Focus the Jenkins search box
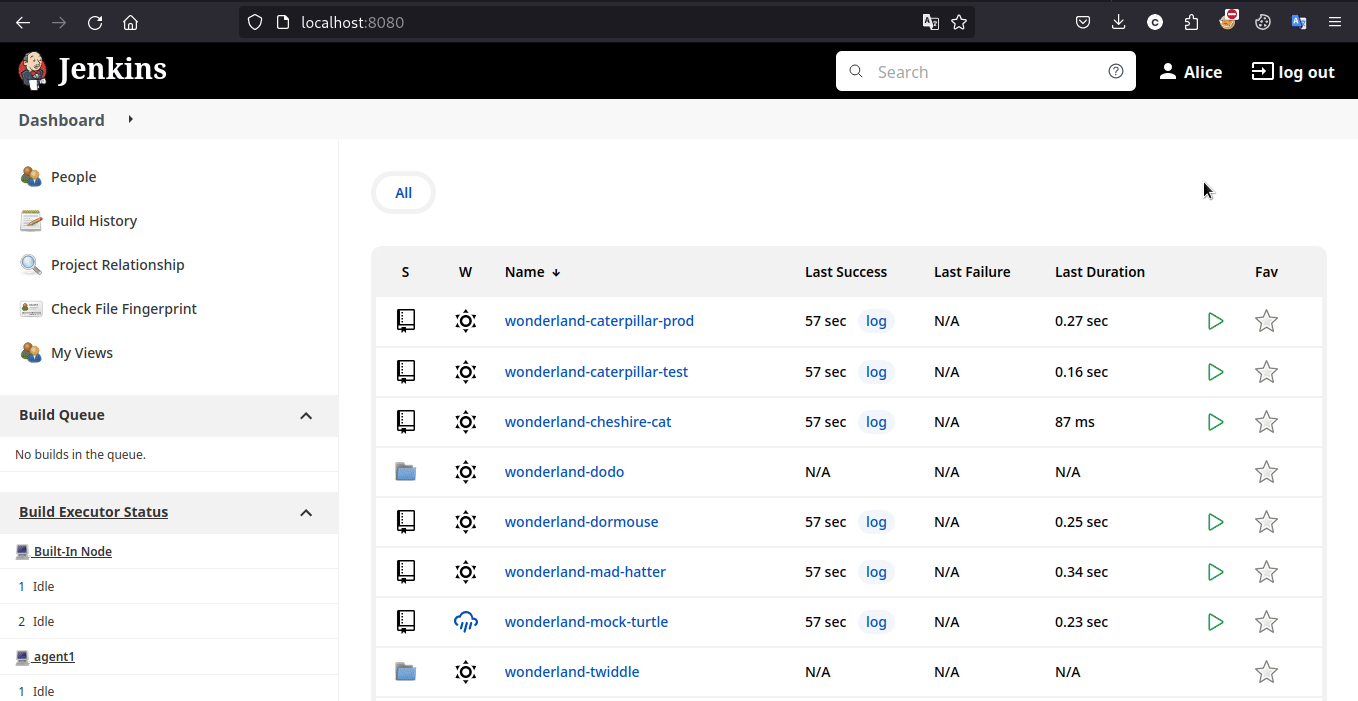Image resolution: width=1358 pixels, height=701 pixels. (985, 72)
